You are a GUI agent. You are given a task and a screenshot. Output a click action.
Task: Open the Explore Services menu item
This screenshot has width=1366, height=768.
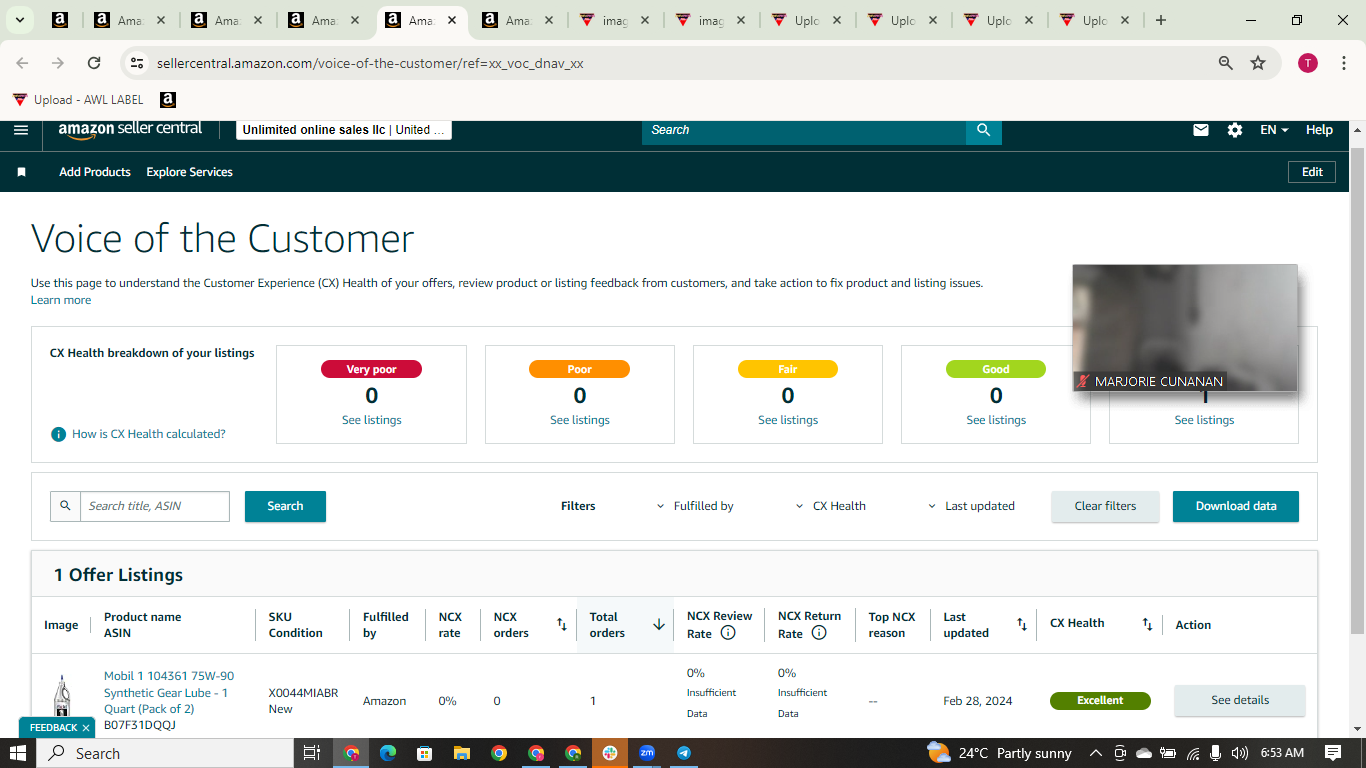coord(190,172)
